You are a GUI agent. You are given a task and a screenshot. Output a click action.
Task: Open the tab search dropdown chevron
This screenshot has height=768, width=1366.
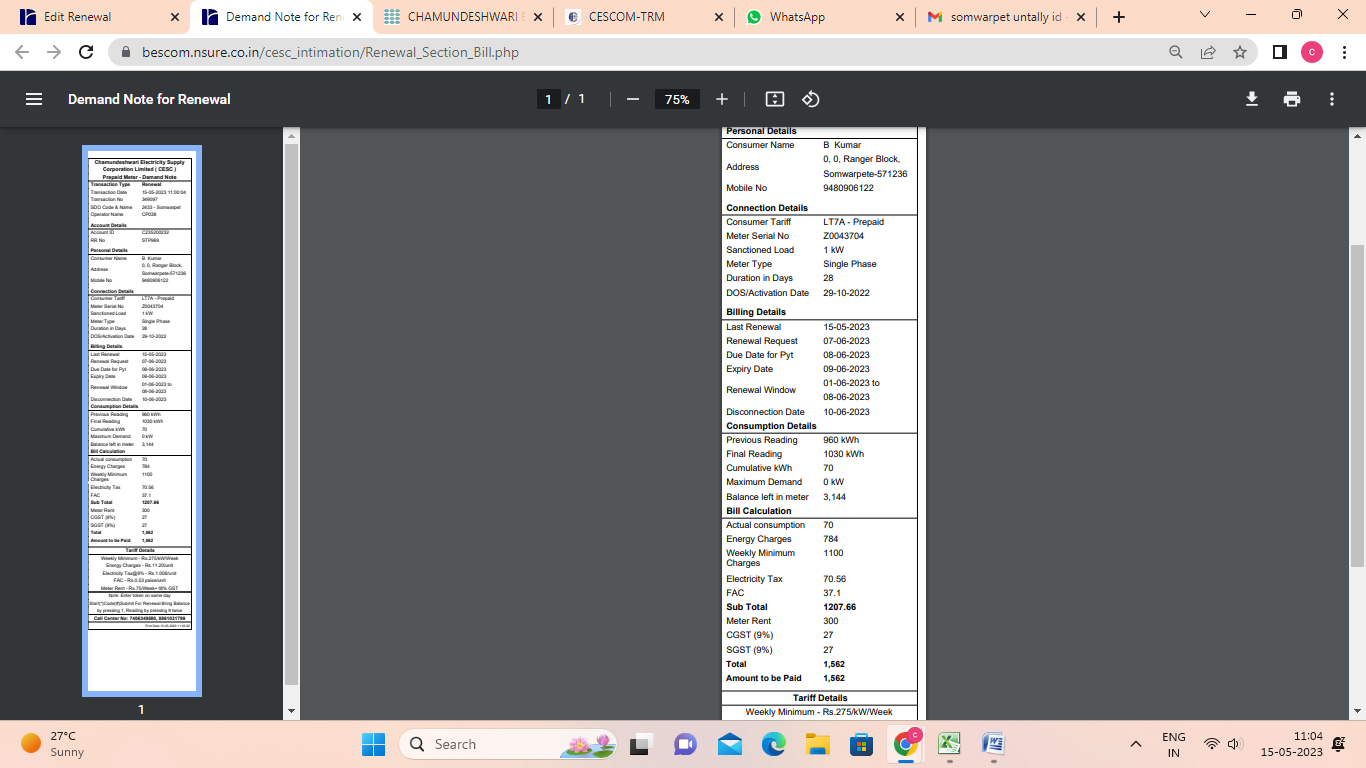tap(1205, 16)
